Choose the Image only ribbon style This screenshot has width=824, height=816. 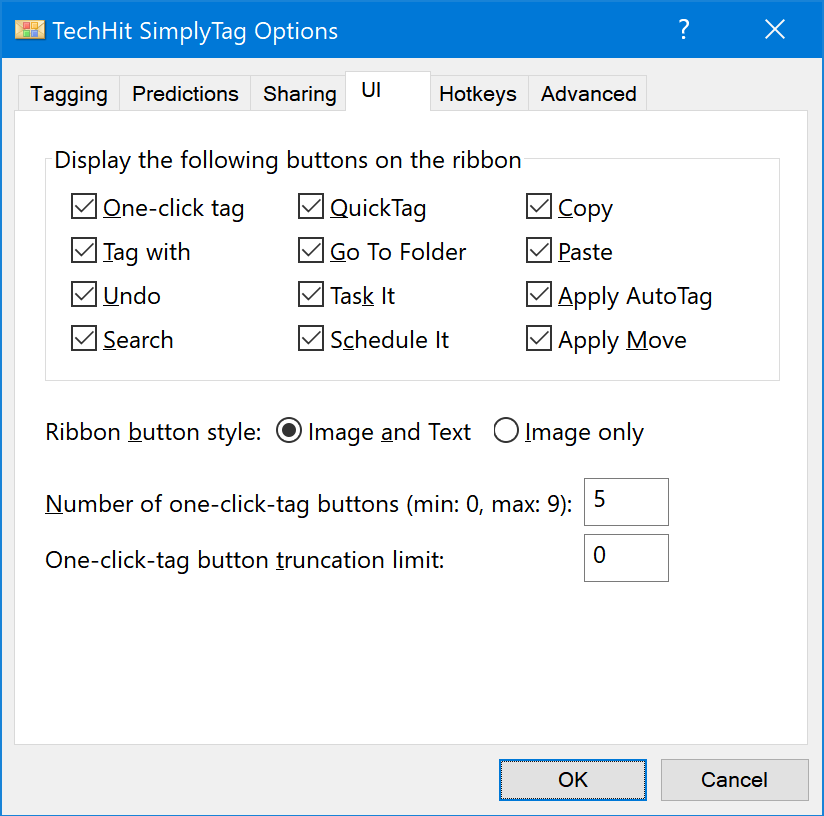(506, 431)
